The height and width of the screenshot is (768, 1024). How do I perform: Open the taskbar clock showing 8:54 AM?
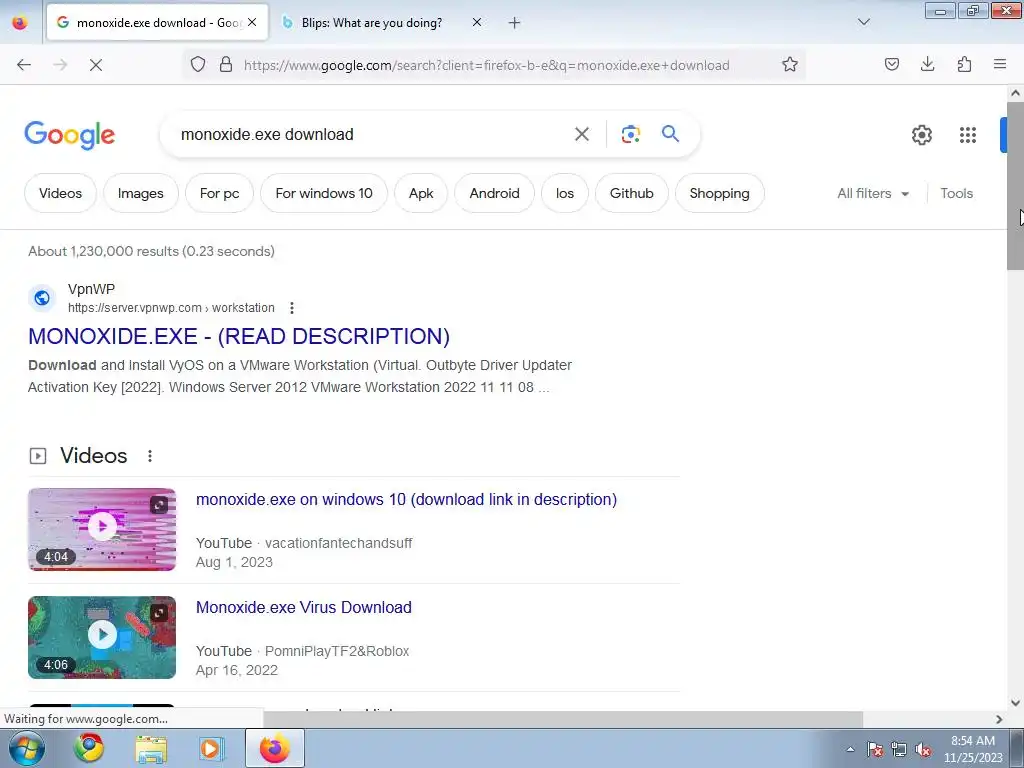coord(973,749)
